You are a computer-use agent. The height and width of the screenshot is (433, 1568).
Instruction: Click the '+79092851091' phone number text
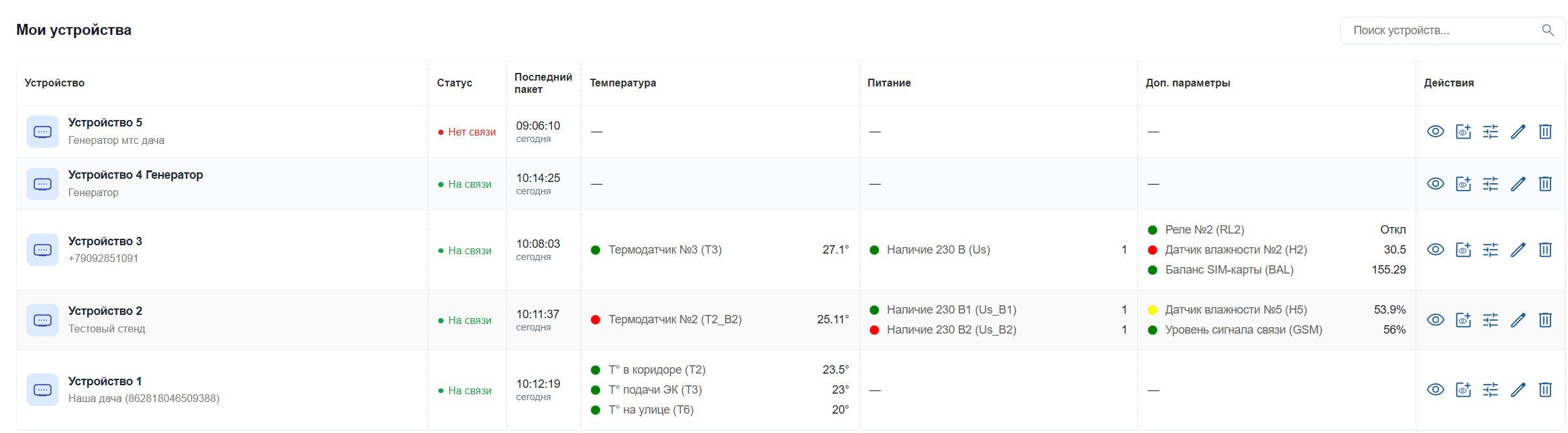pyautogui.click(x=103, y=259)
